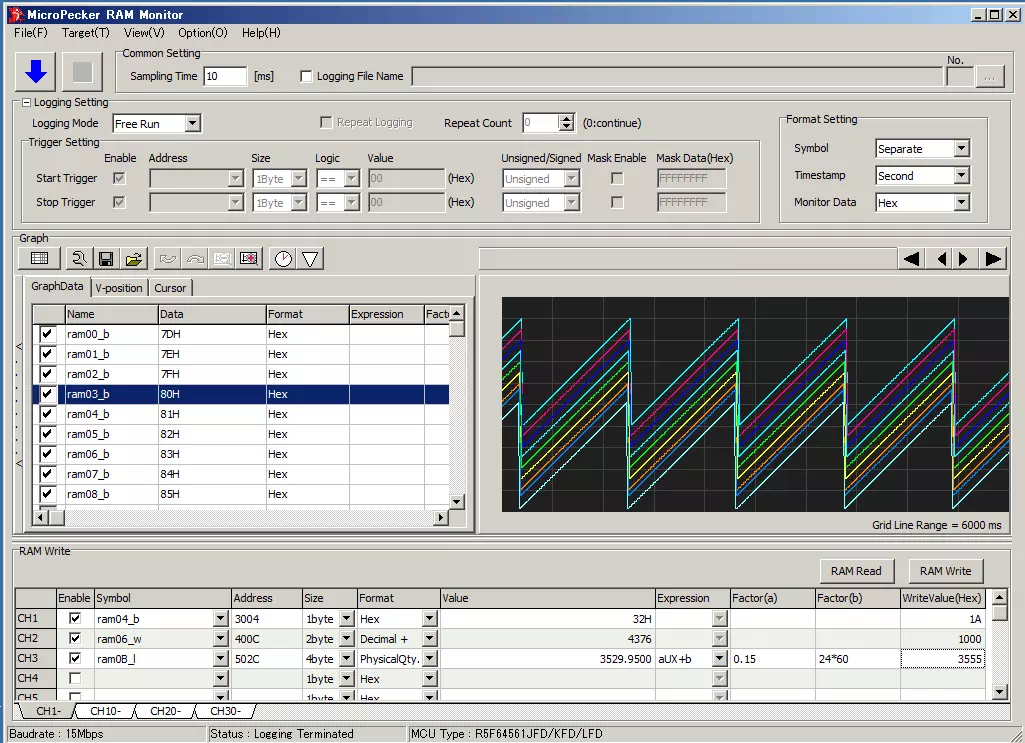Toggle the CH2 Enable checkbox
This screenshot has width=1025, height=743.
tap(74, 638)
